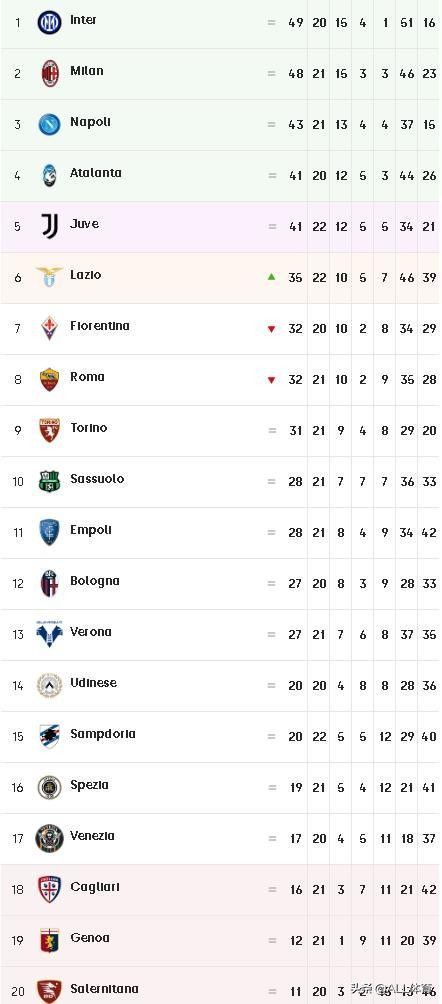Select the Cagliari club crest
The height and width of the screenshot is (1004, 442).
pos(49,889)
